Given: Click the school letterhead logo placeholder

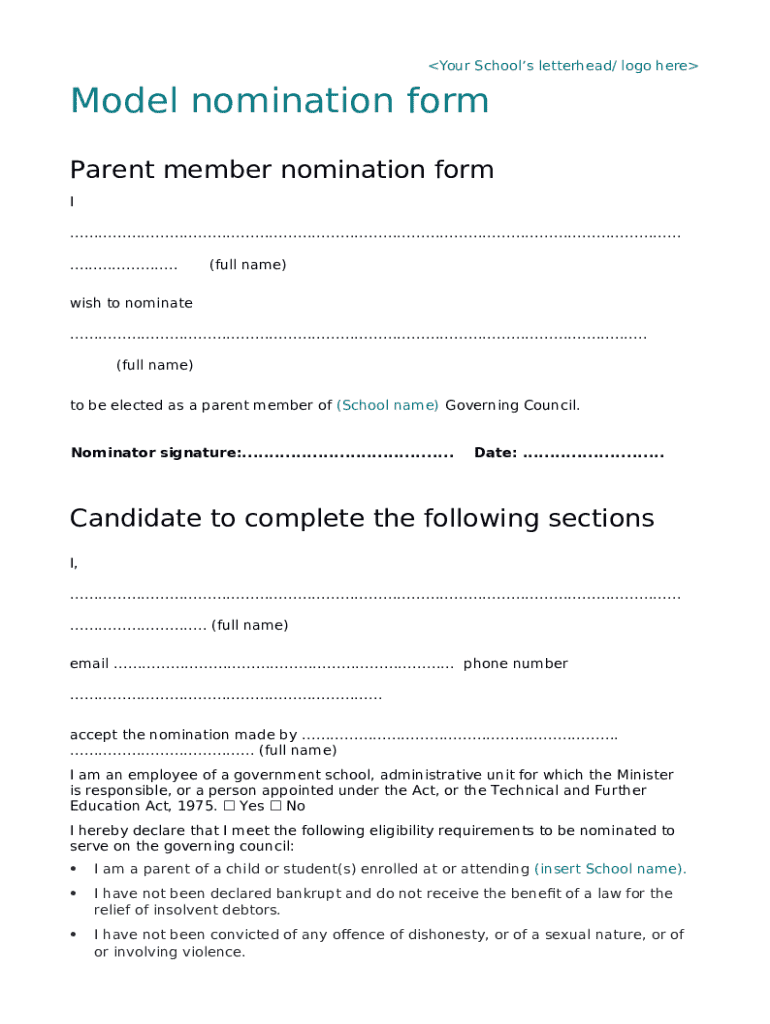Looking at the screenshot, I should click(x=563, y=66).
